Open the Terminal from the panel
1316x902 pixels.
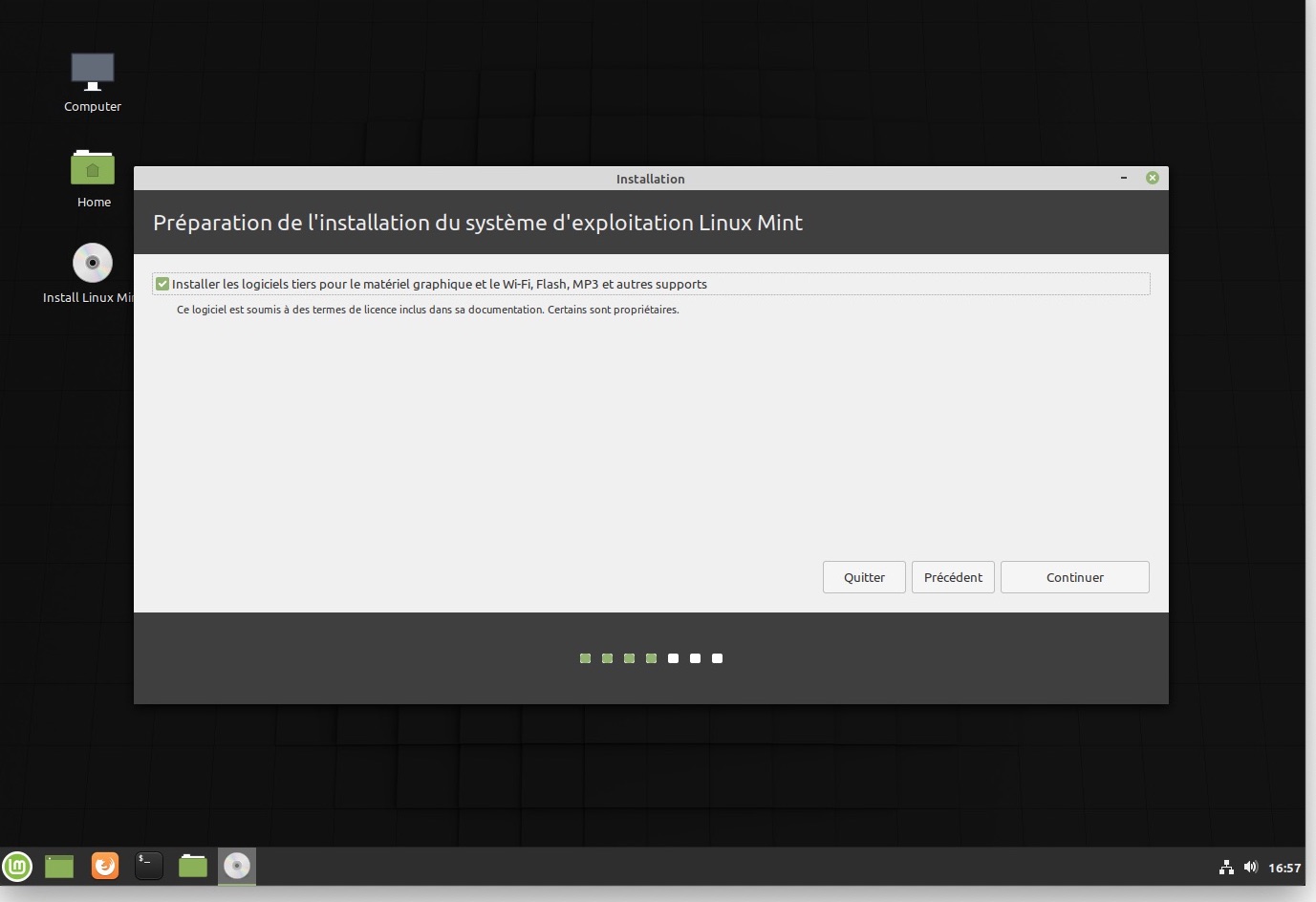click(x=148, y=866)
